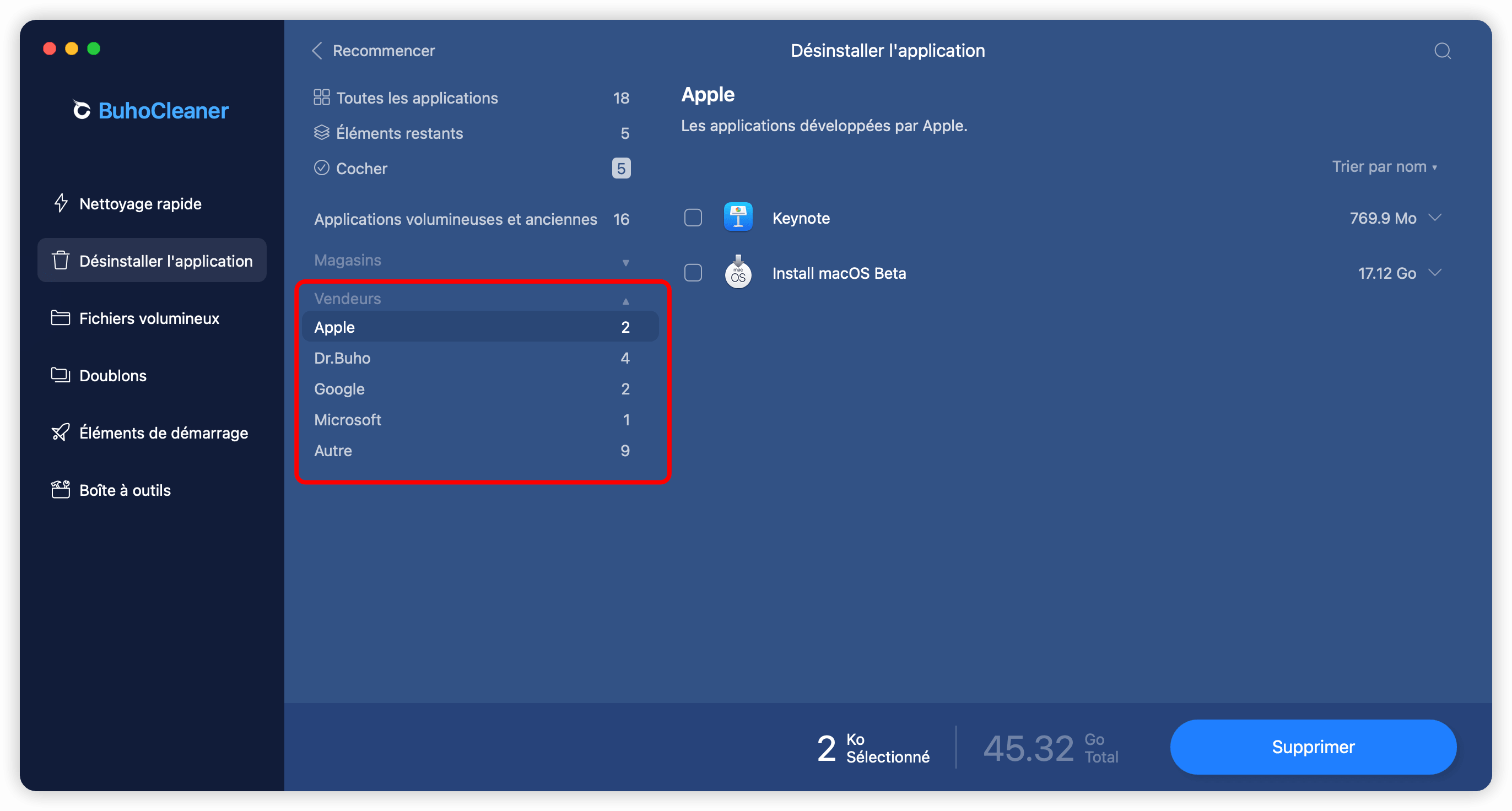Open Fichiers volumineux section
This screenshot has width=1512, height=811.
[x=152, y=317]
